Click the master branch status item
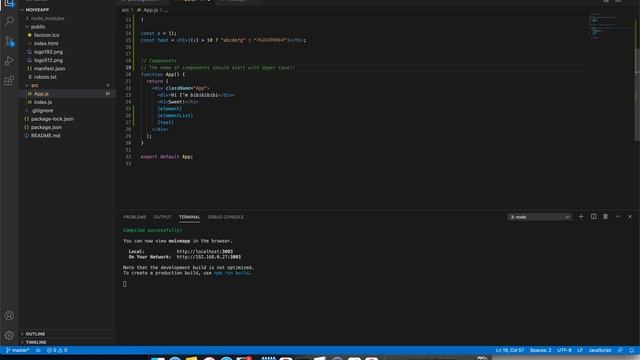 (18, 350)
